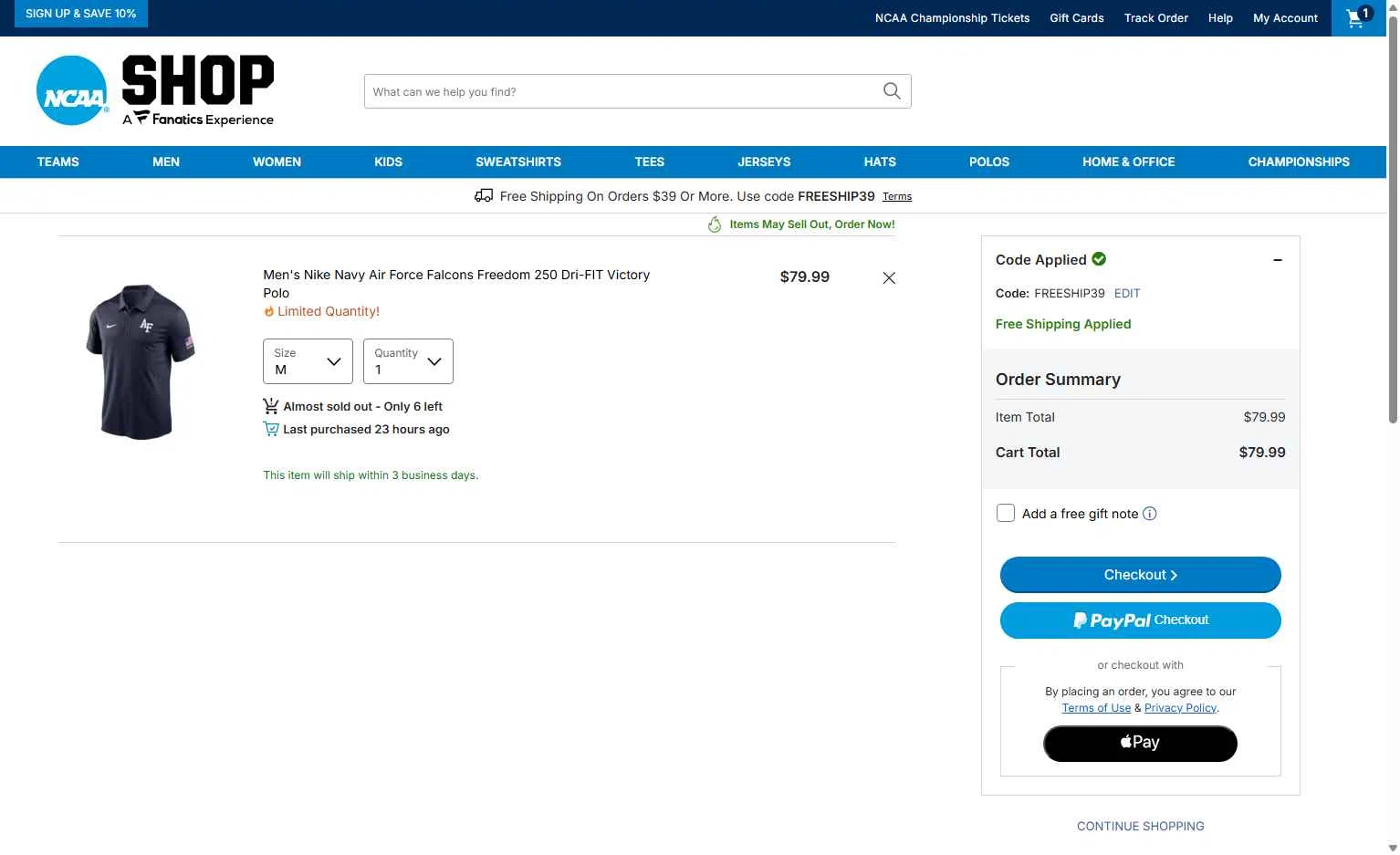Open the POLOS menu
The height and width of the screenshot is (855, 1400).
[989, 162]
